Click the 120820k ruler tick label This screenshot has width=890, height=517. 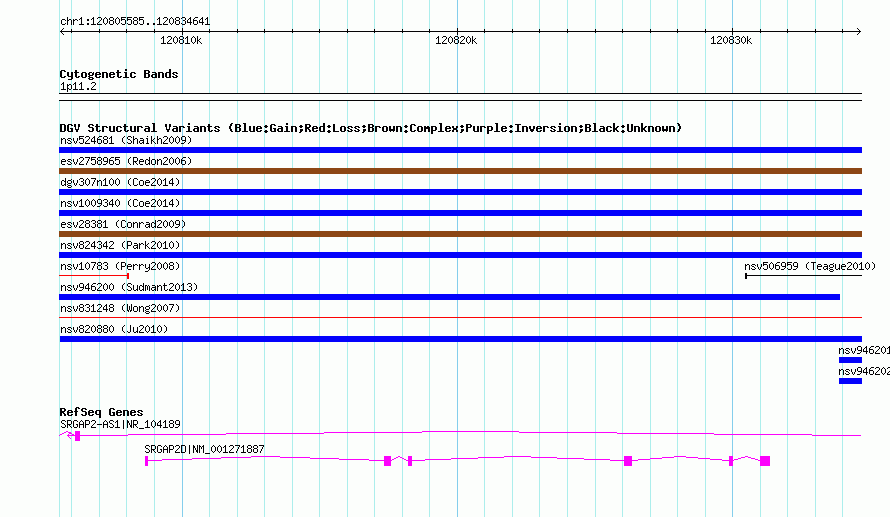point(456,40)
